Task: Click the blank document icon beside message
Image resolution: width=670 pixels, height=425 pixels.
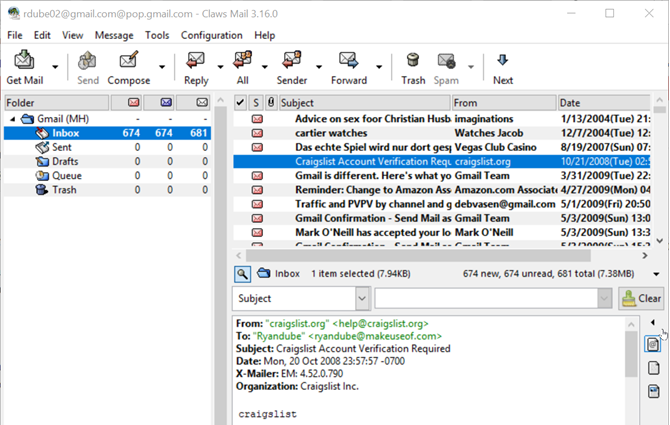Action: [x=653, y=368]
